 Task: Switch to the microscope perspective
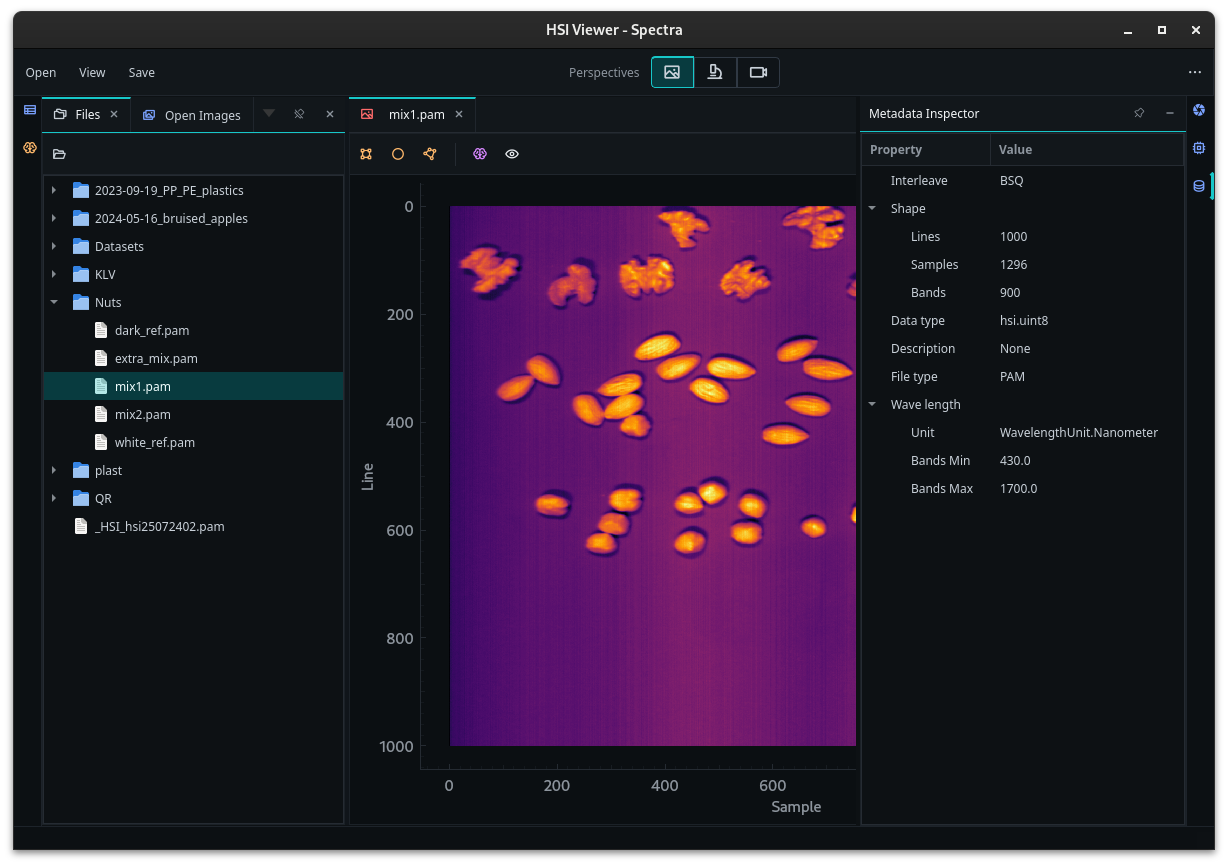click(x=715, y=72)
